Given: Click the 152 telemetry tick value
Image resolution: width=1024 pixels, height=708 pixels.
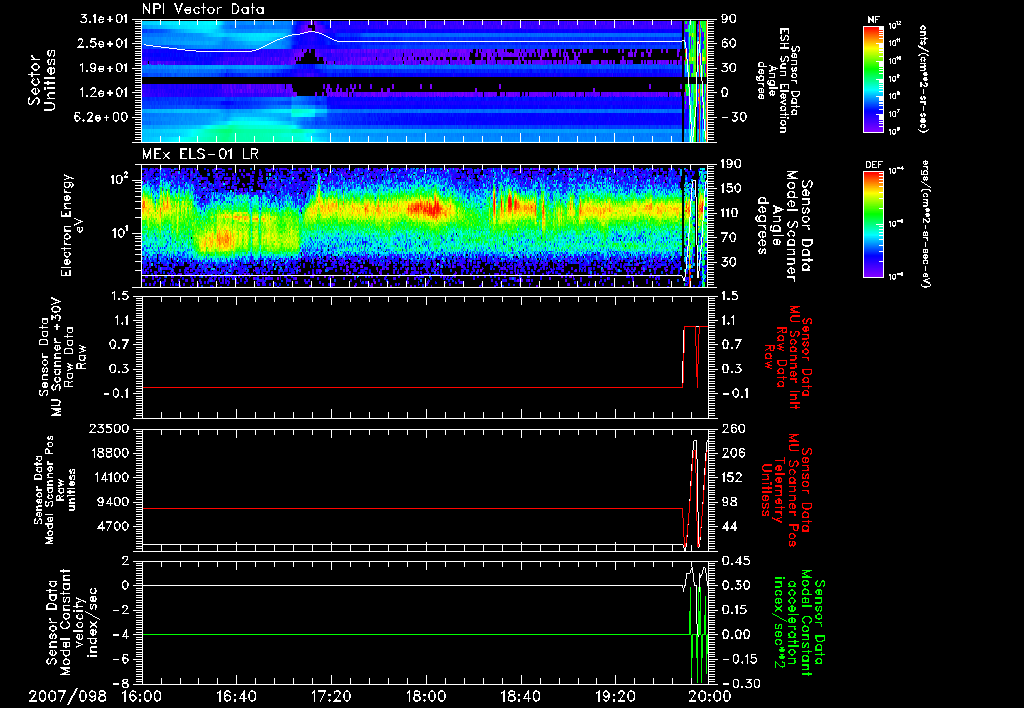Looking at the screenshot, I should [x=733, y=478].
